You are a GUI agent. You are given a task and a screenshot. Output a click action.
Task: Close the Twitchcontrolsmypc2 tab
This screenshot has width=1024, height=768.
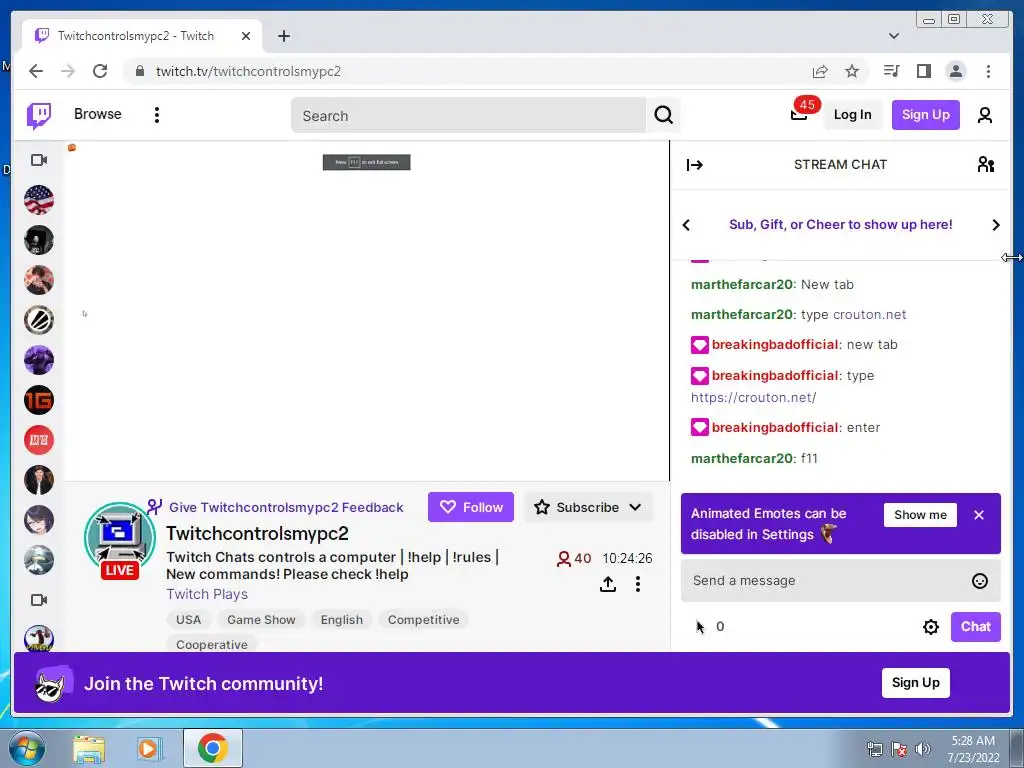click(x=246, y=36)
